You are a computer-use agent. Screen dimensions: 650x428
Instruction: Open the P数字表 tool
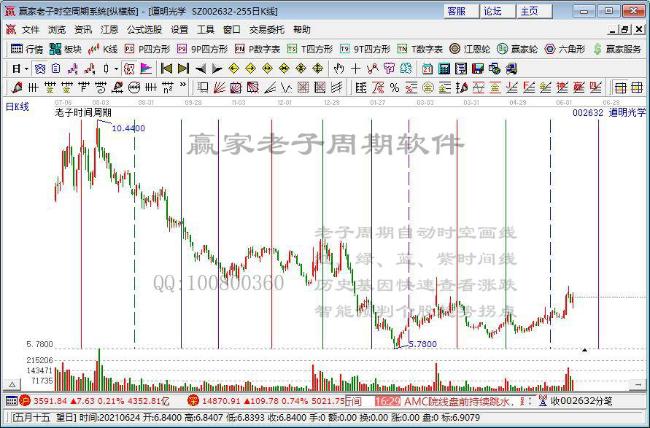click(x=257, y=49)
